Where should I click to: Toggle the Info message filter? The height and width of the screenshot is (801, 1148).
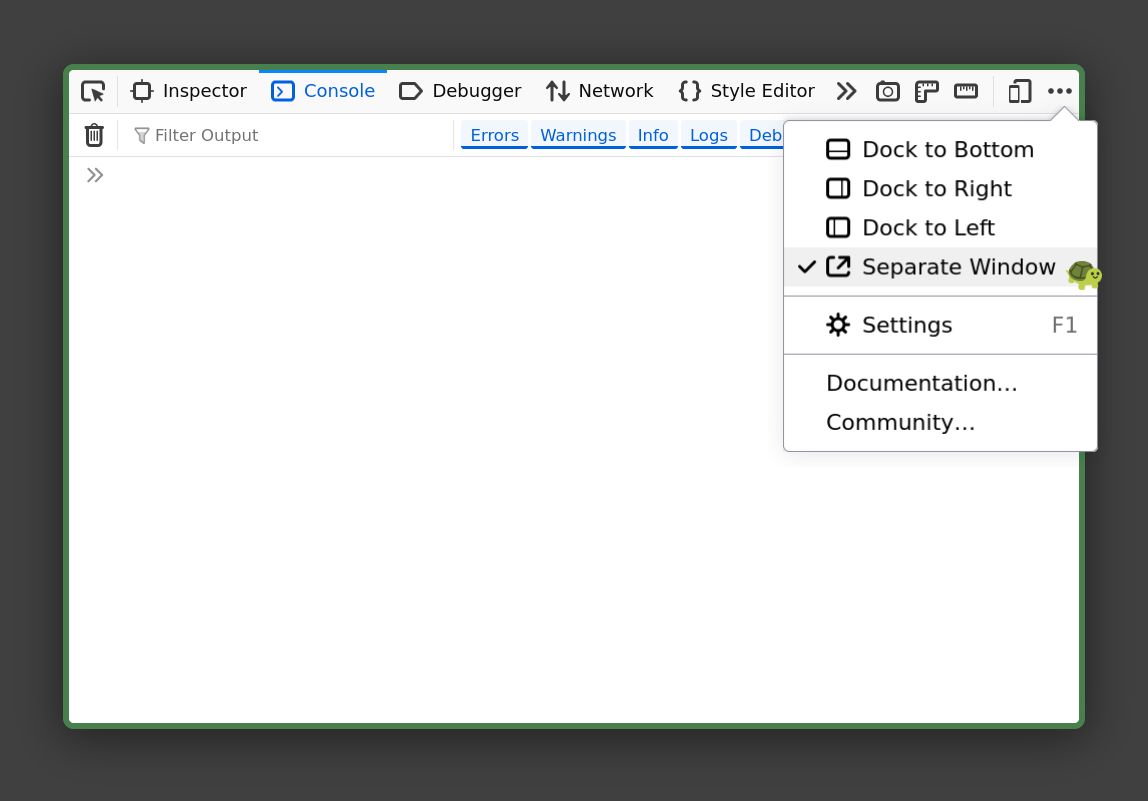coord(653,134)
